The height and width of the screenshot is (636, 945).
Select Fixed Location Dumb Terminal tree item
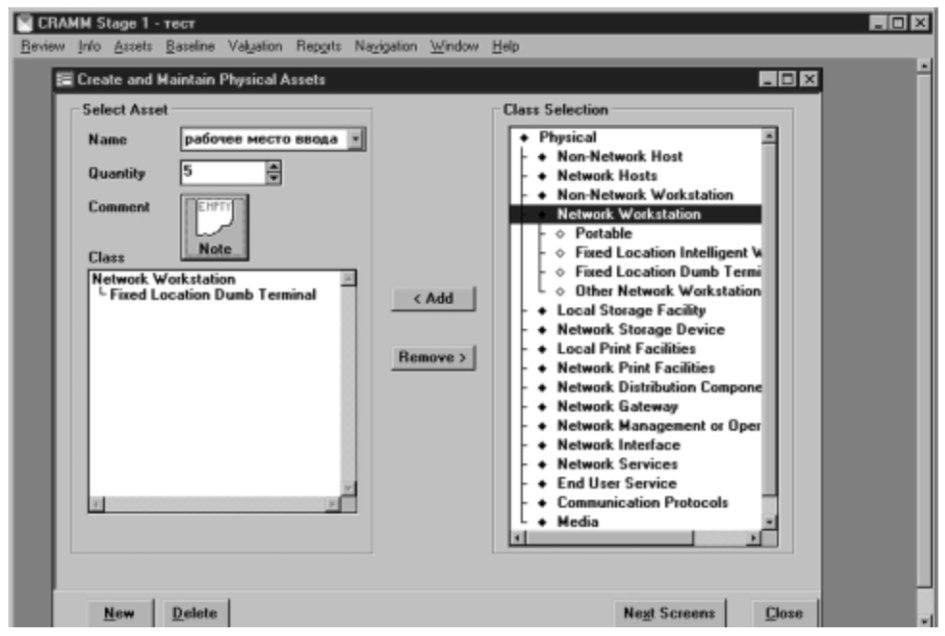click(x=668, y=272)
